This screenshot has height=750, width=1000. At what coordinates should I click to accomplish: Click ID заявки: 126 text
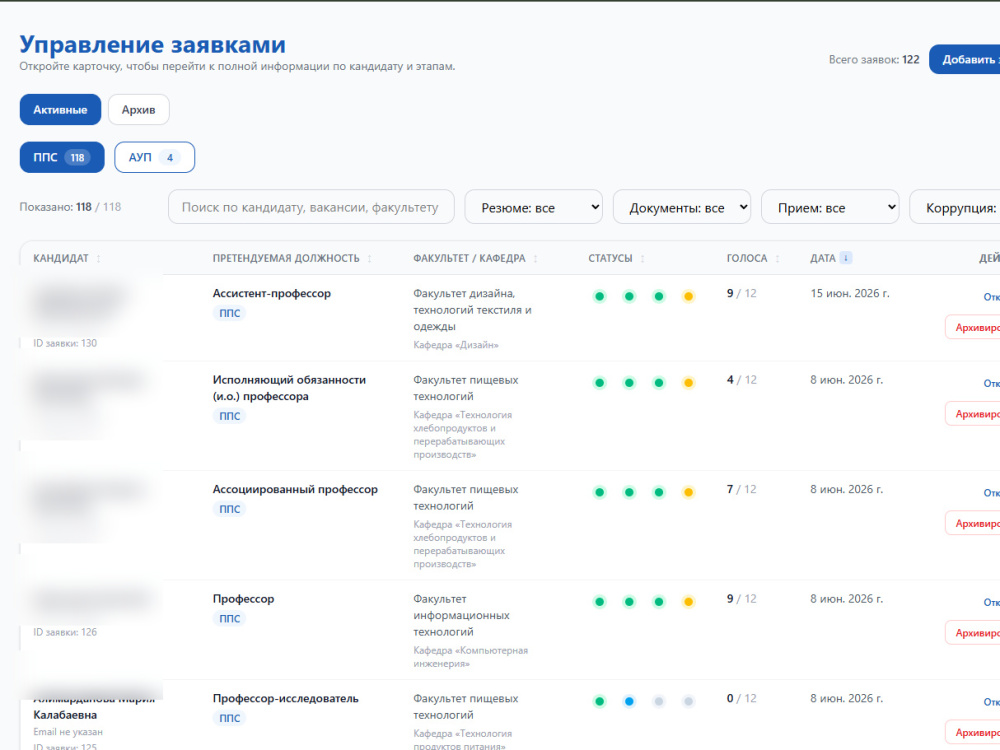point(65,632)
